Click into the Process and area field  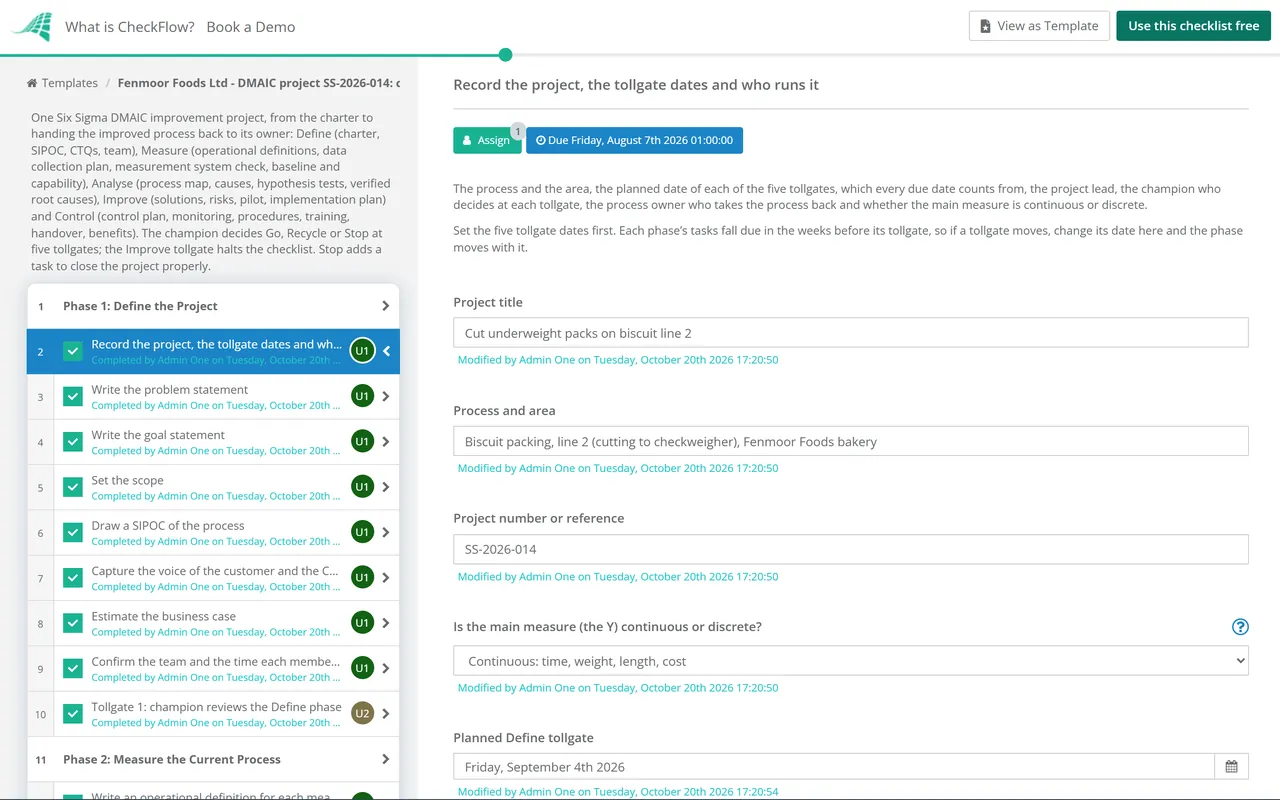click(851, 441)
